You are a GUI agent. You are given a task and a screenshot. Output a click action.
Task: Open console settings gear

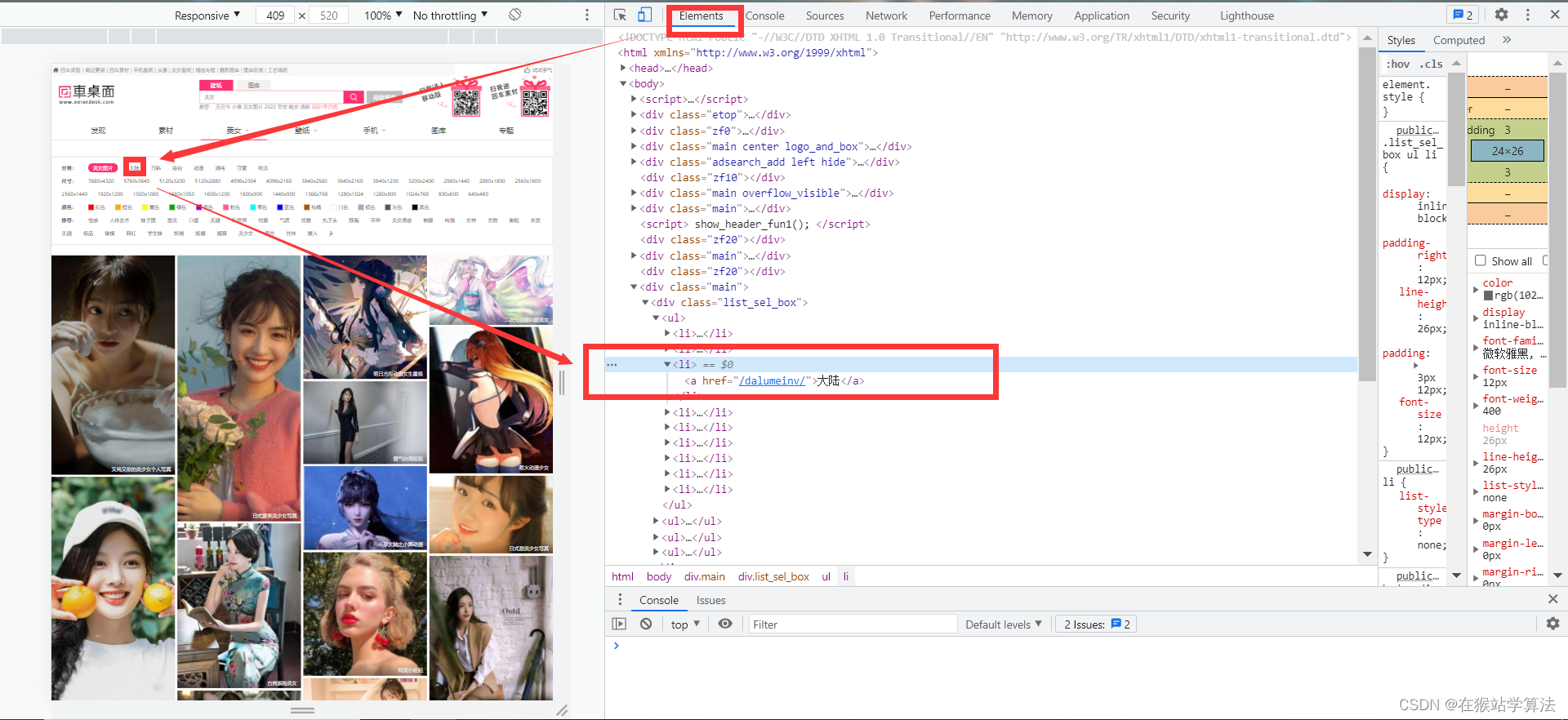coord(1552,624)
